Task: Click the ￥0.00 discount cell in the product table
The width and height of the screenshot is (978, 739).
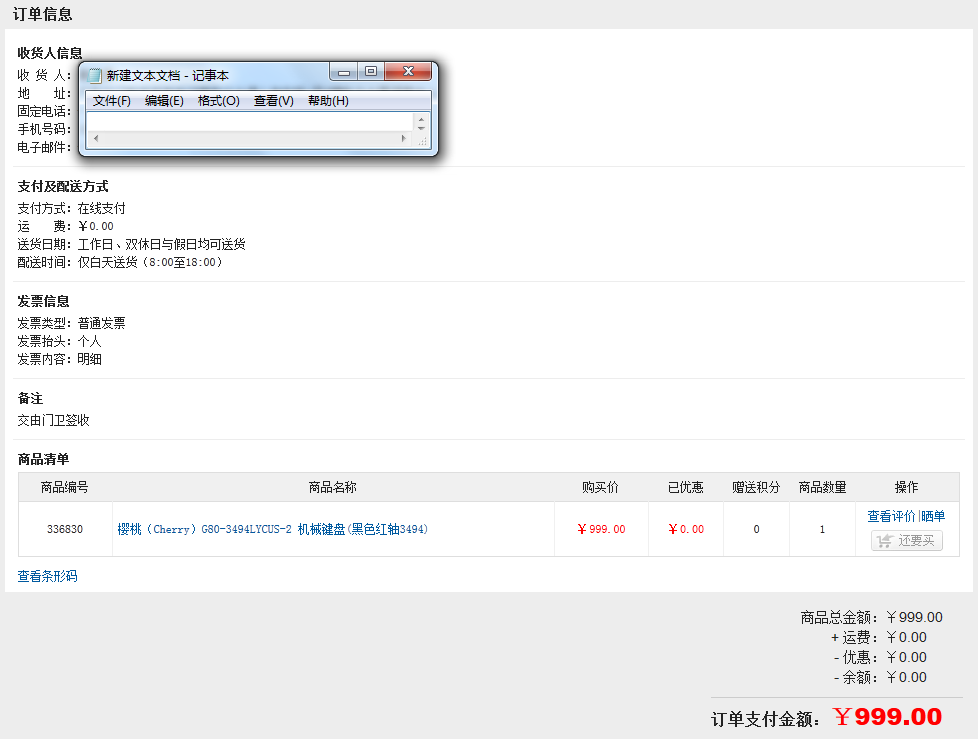Action: point(686,529)
